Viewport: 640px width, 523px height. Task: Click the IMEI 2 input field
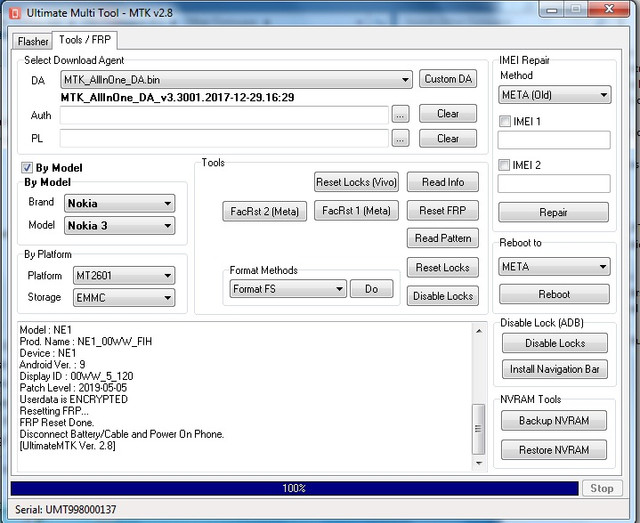[x=554, y=184]
